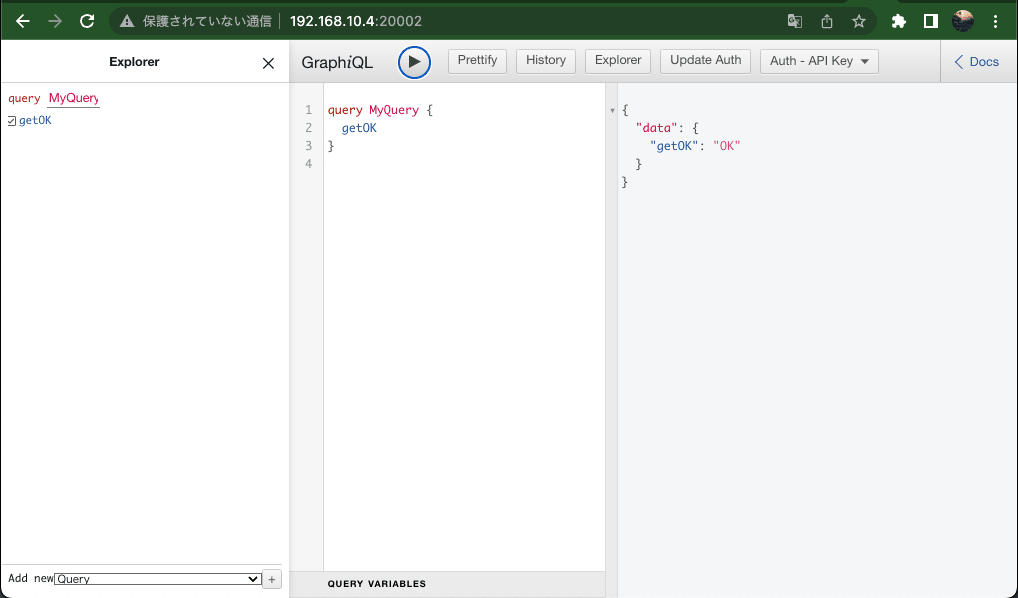The image size is (1018, 598).
Task: Click the GraphiQL title
Action: [x=337, y=62]
